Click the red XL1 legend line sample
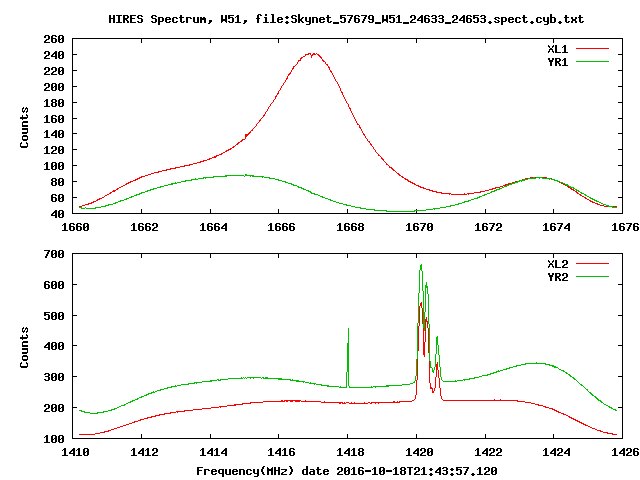Screen dimensions: 640x480 pos(592,49)
